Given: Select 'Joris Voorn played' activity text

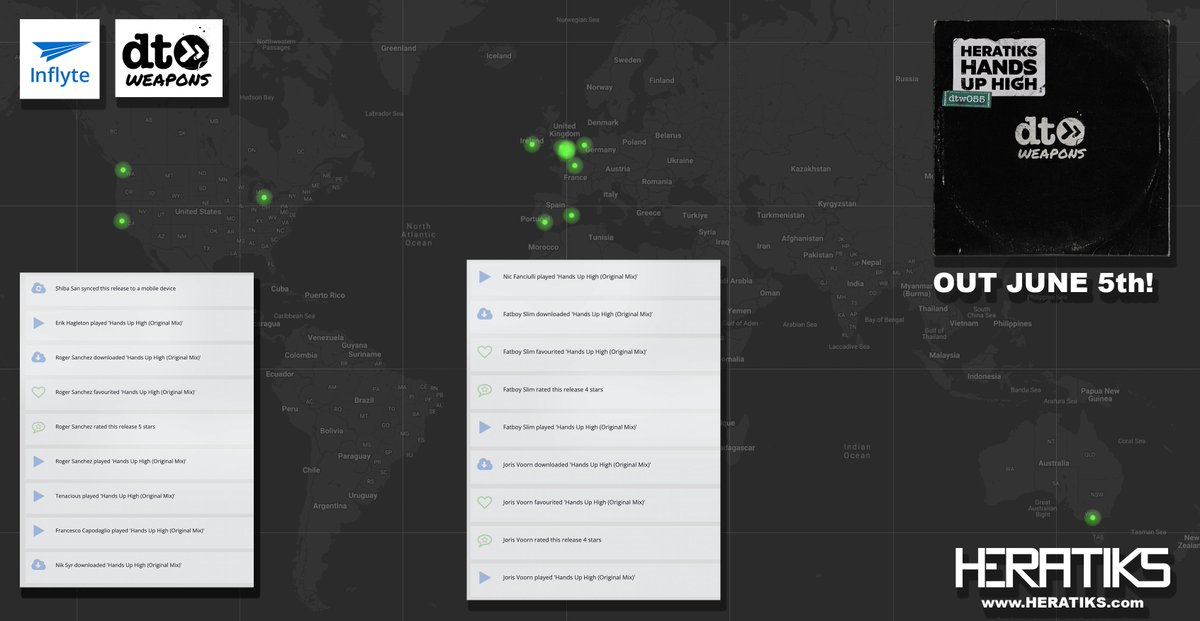Looking at the screenshot, I should (569, 577).
